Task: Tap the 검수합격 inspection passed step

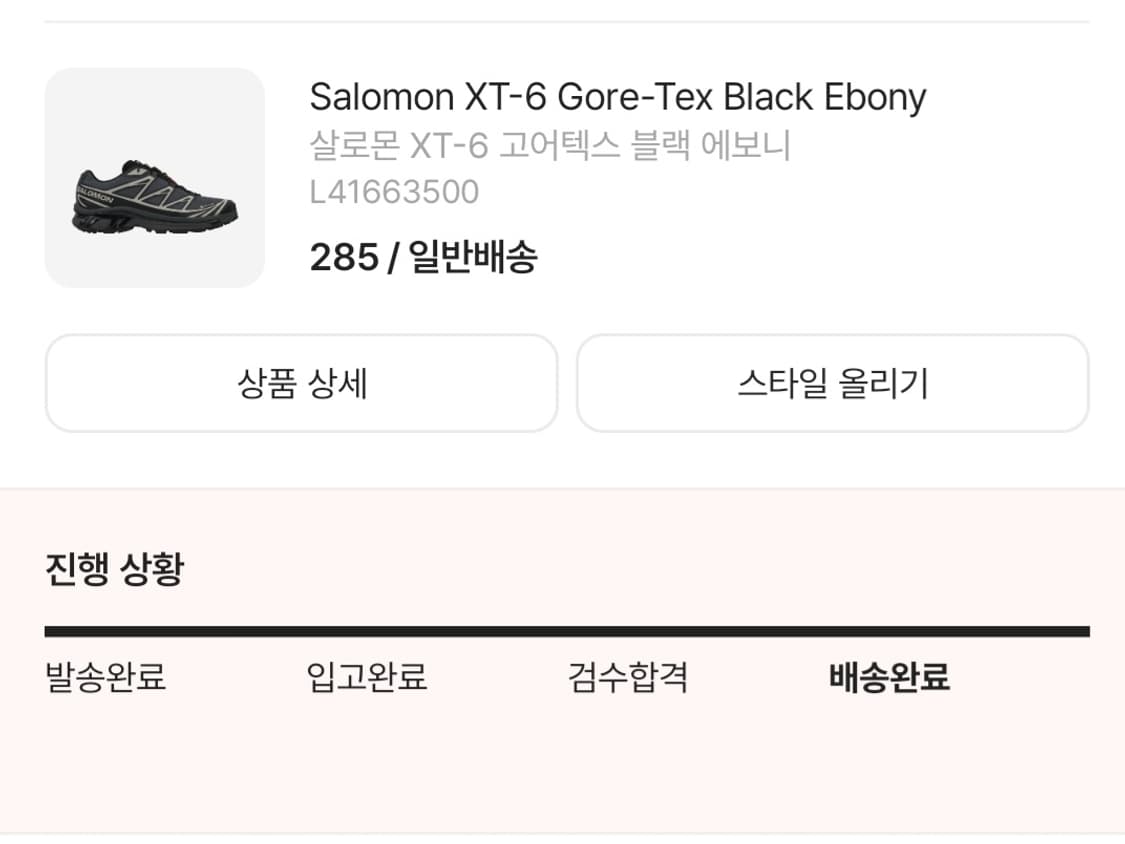Action: click(628, 677)
